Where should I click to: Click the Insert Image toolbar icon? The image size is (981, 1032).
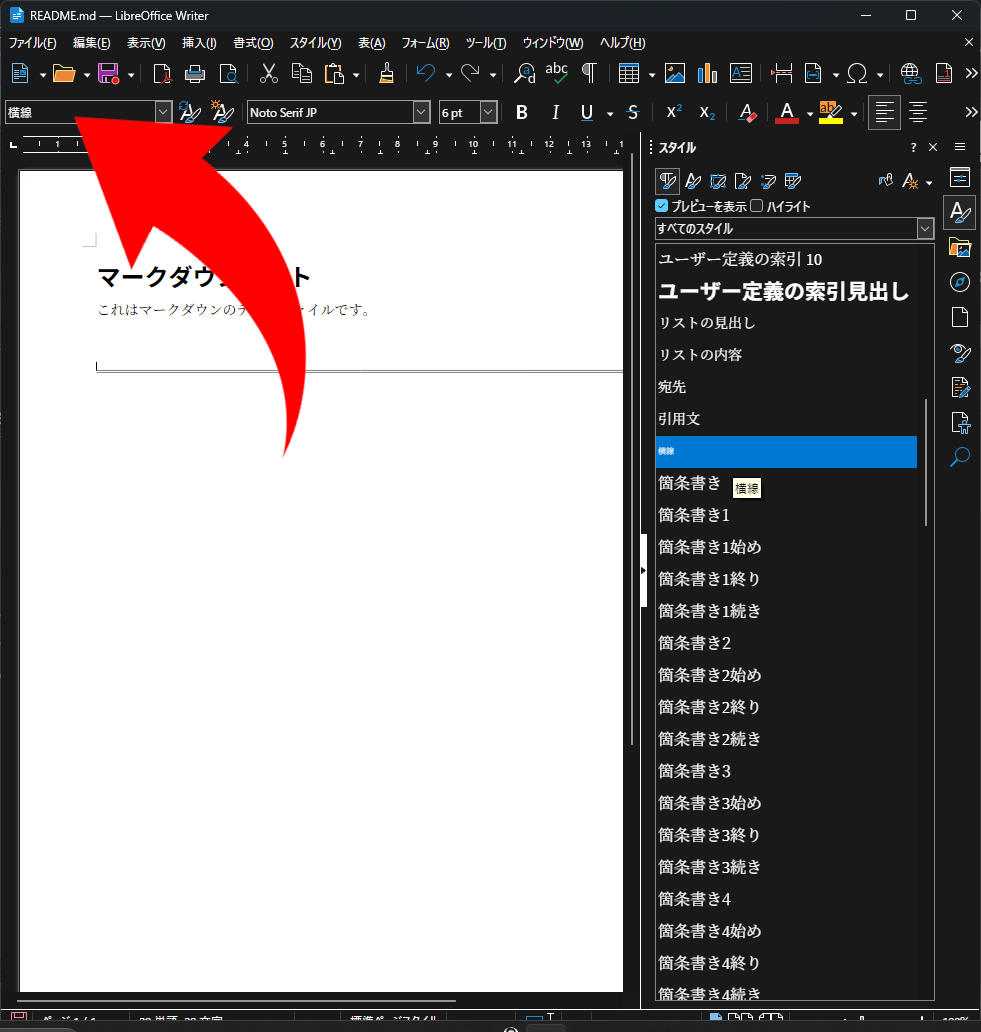675,73
